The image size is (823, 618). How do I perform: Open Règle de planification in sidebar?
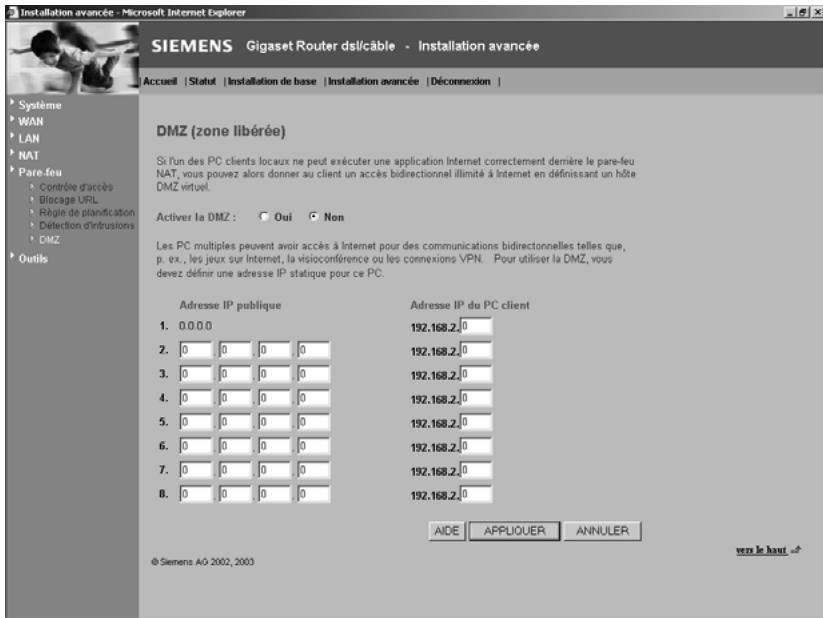87,212
